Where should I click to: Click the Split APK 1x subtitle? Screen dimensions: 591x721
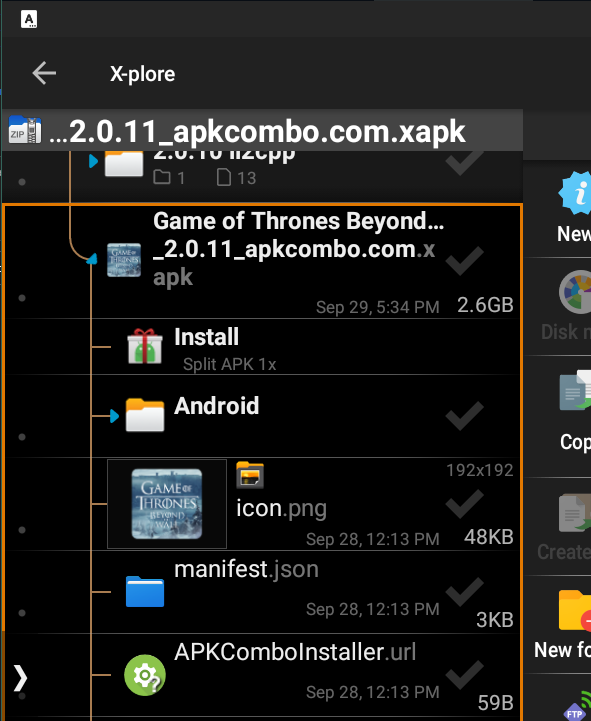[x=230, y=364]
